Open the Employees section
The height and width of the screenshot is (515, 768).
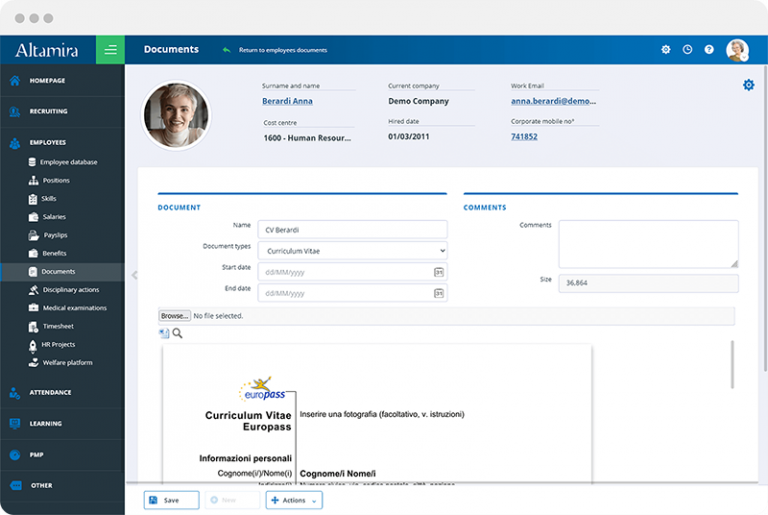pyautogui.click(x=48, y=143)
